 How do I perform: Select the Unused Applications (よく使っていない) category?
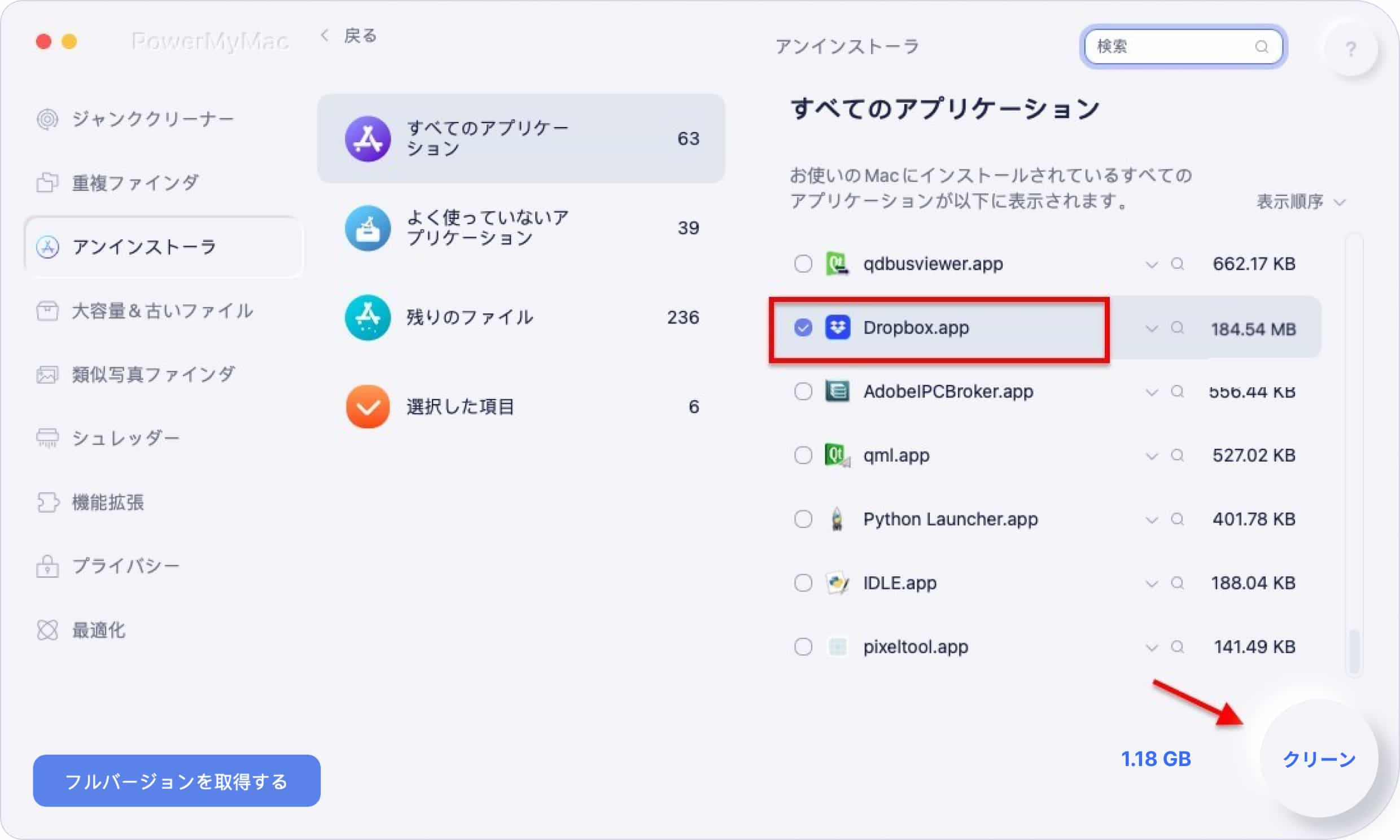point(521,228)
